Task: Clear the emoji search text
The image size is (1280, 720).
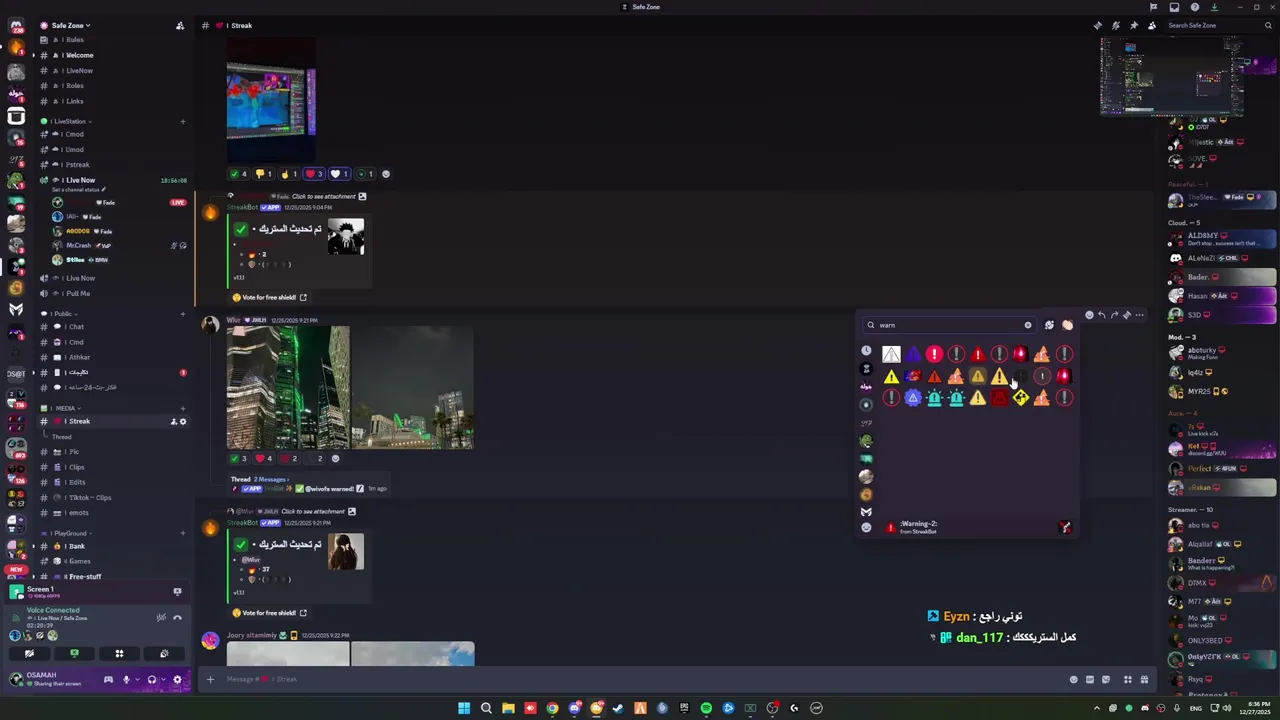Action: point(1027,325)
